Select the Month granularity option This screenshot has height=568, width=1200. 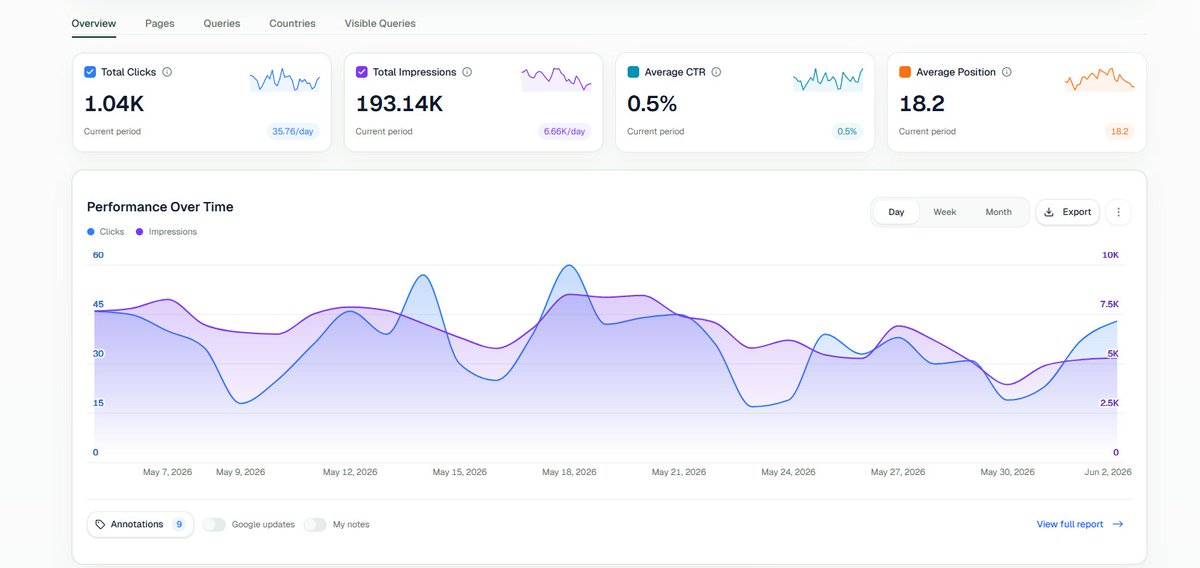tap(998, 212)
